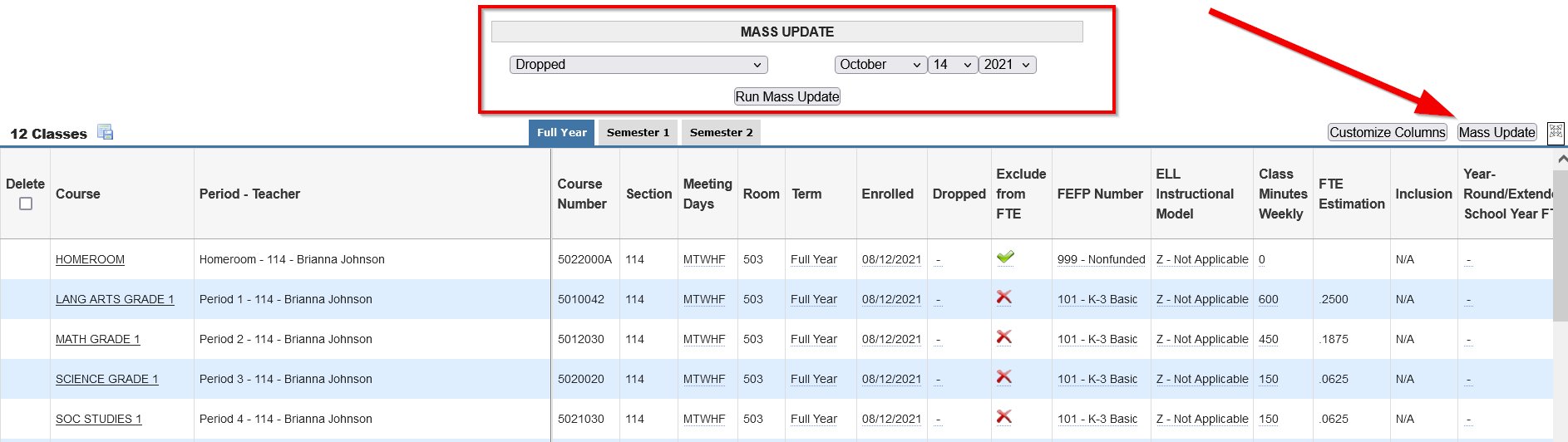
Task: Export the 12 Classes list via save icon
Action: (105, 132)
